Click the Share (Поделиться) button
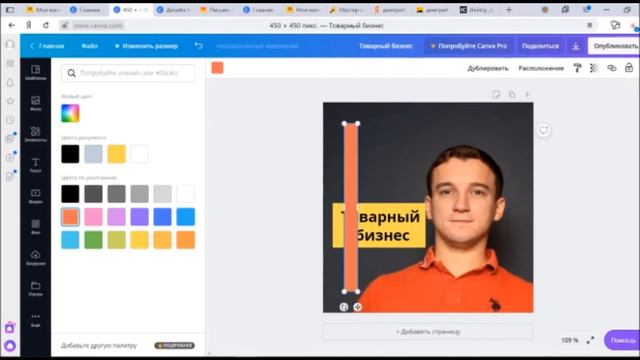The image size is (640, 360). [540, 46]
